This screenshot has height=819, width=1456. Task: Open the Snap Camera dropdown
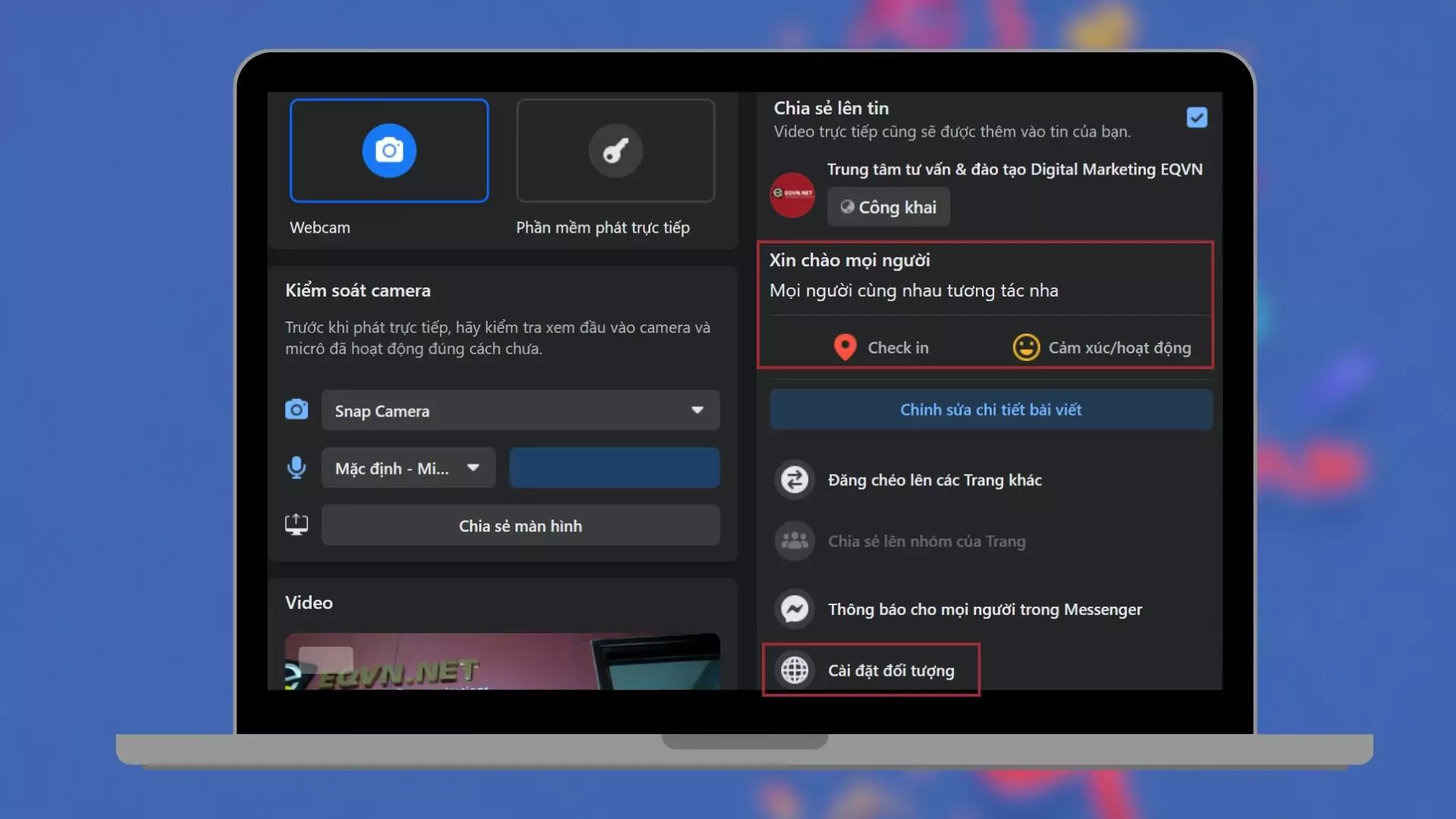(520, 410)
